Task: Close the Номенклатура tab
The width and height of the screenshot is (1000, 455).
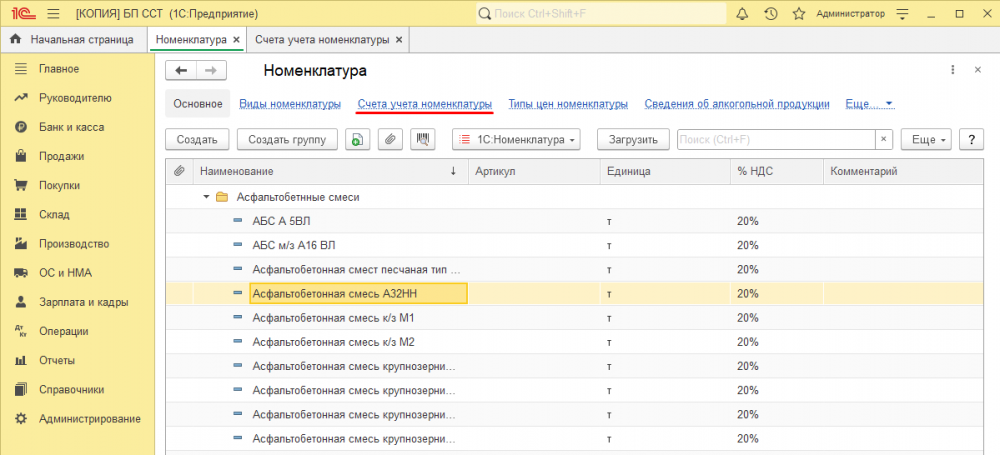Action: pyautogui.click(x=235, y=40)
